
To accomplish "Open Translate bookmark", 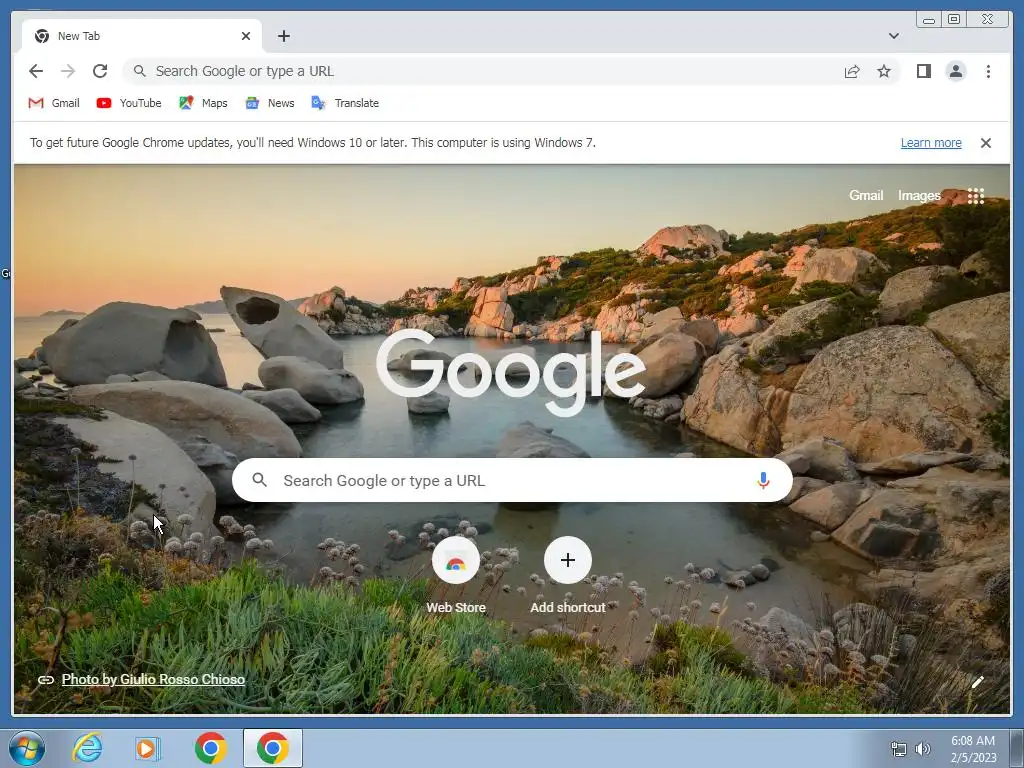I will [x=345, y=103].
